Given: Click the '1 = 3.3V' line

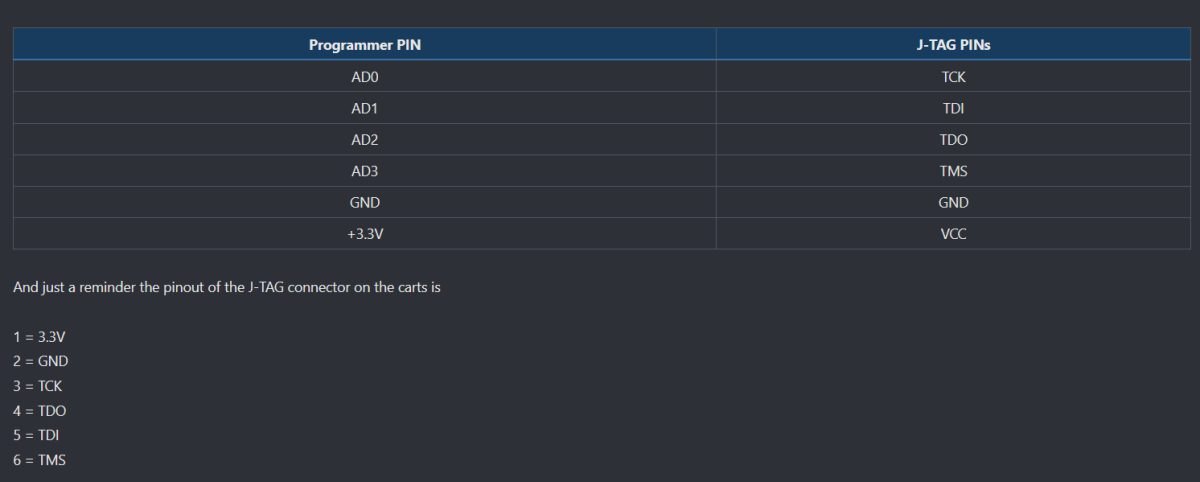Looking at the screenshot, I should 39,337.
